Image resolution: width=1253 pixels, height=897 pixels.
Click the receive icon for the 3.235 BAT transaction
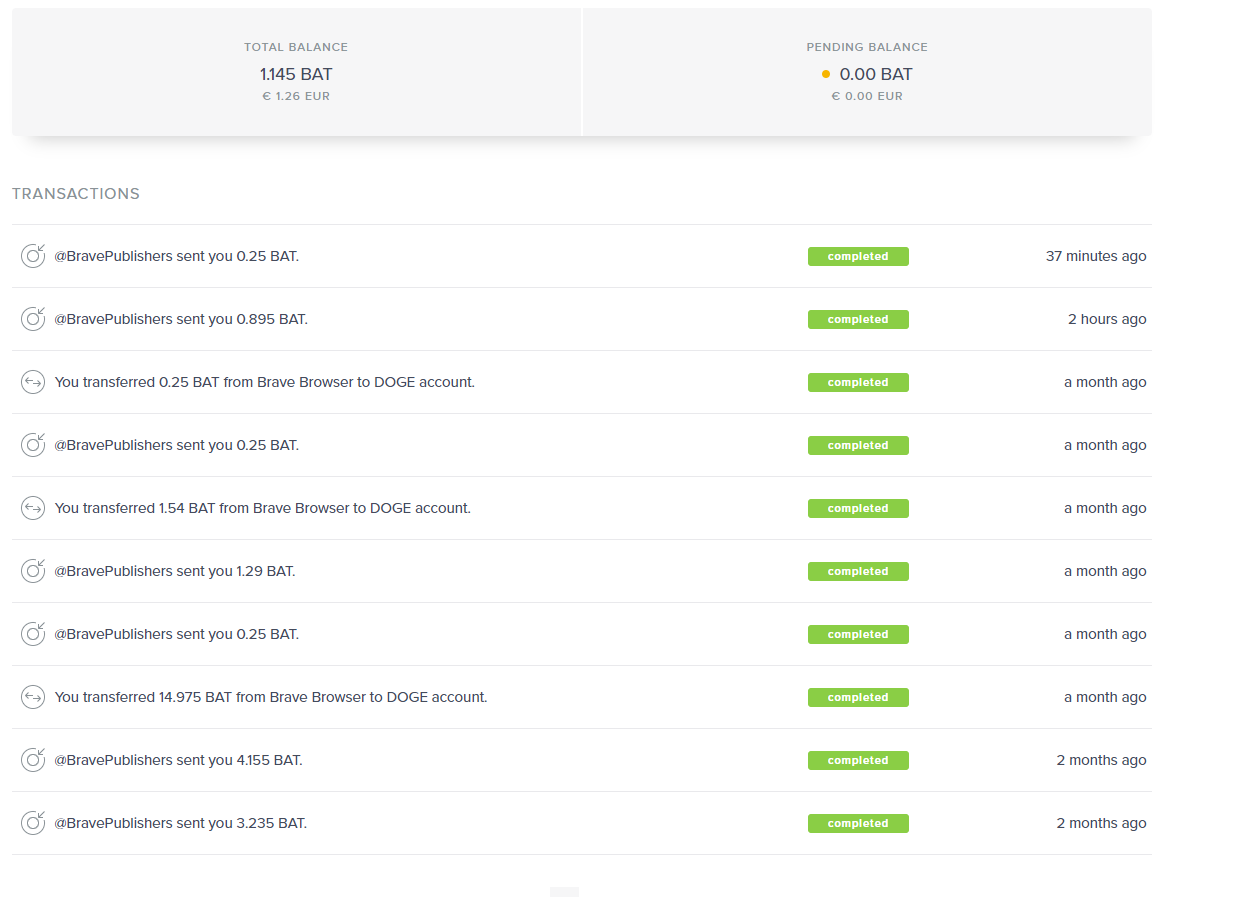click(x=33, y=823)
